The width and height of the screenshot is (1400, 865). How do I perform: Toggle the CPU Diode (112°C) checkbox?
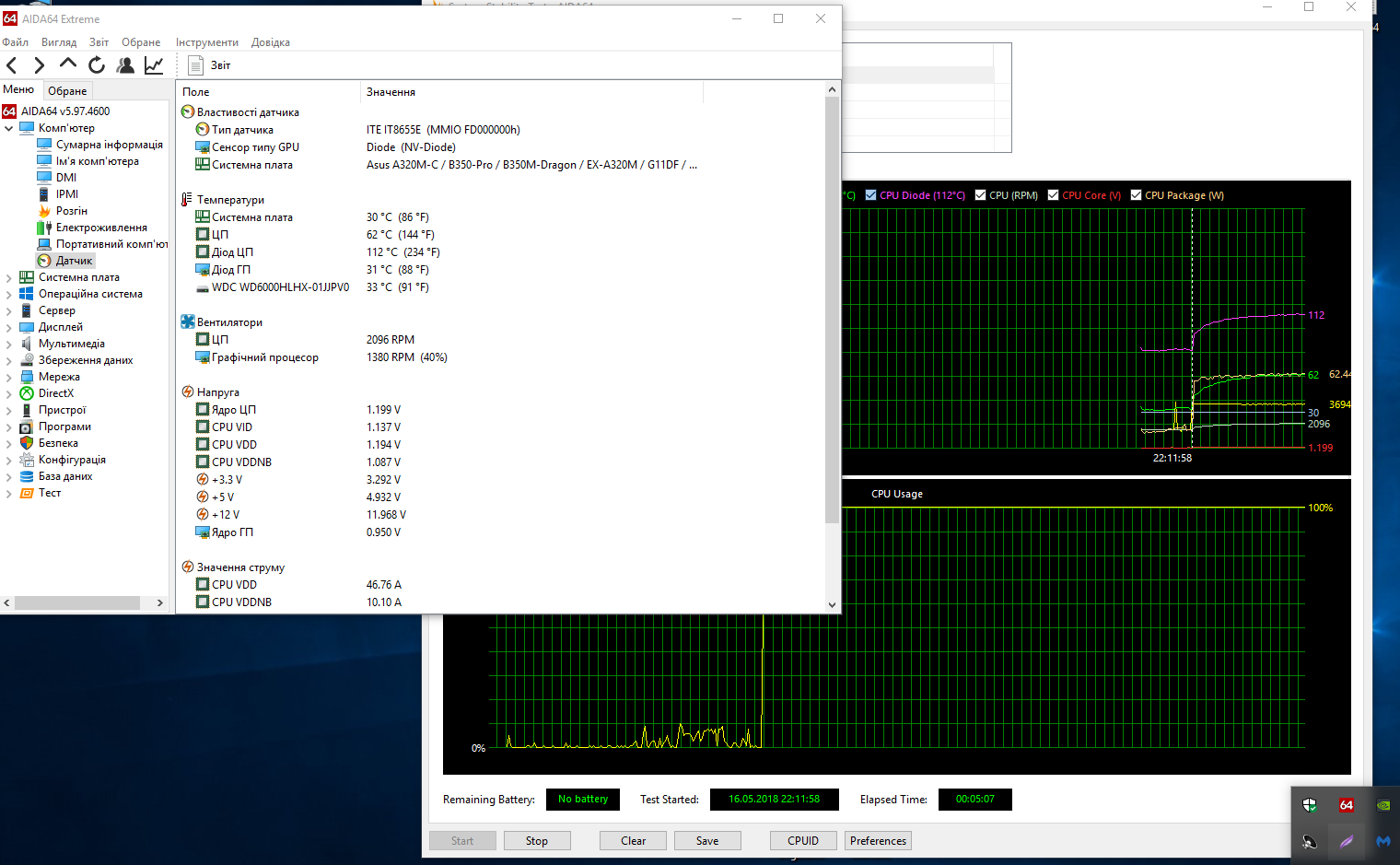point(870,195)
